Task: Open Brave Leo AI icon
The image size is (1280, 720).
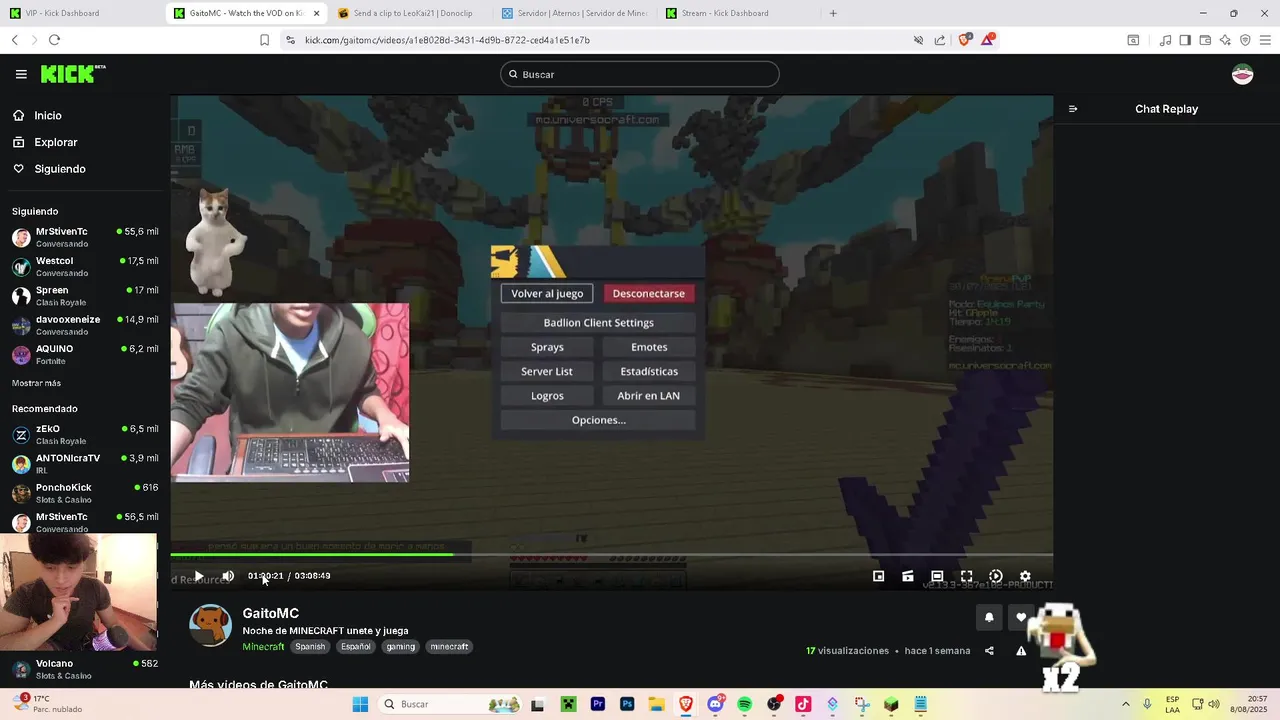Action: coord(1225,40)
